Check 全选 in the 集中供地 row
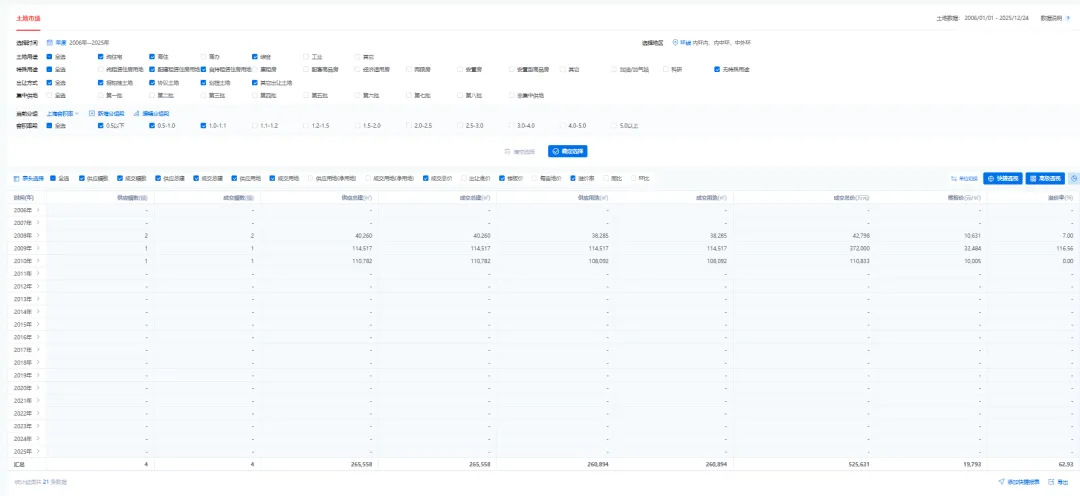Screen dimensions: 1080x496 click(50, 96)
